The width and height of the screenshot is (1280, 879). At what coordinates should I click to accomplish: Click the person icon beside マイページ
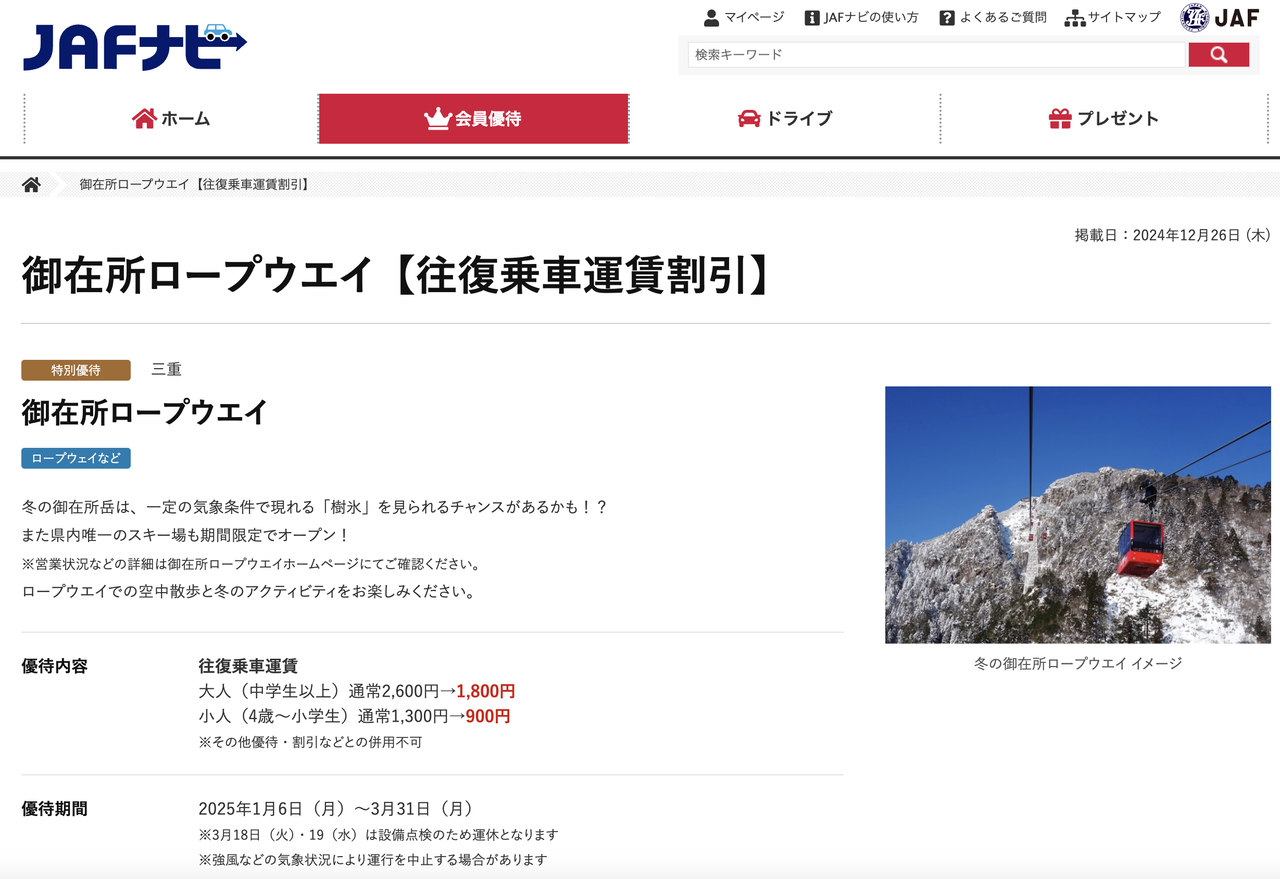tap(712, 18)
